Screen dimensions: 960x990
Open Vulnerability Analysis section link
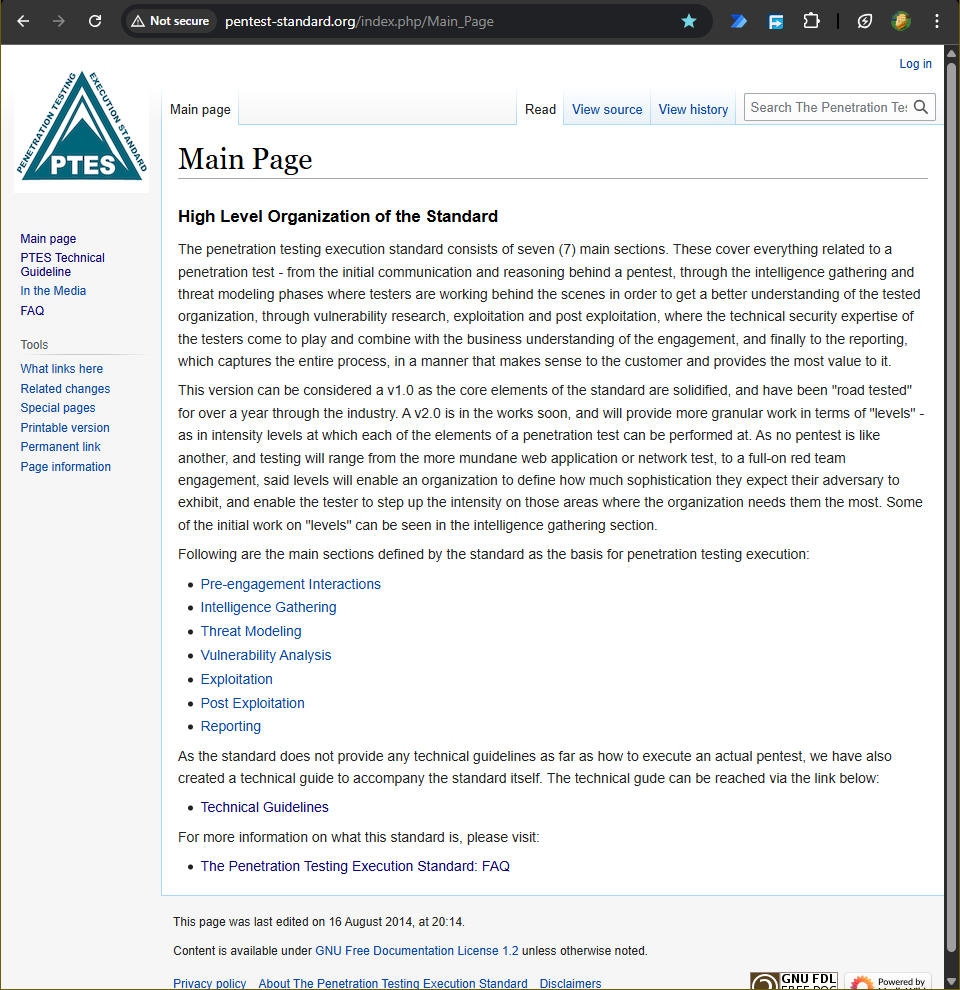[x=265, y=655]
